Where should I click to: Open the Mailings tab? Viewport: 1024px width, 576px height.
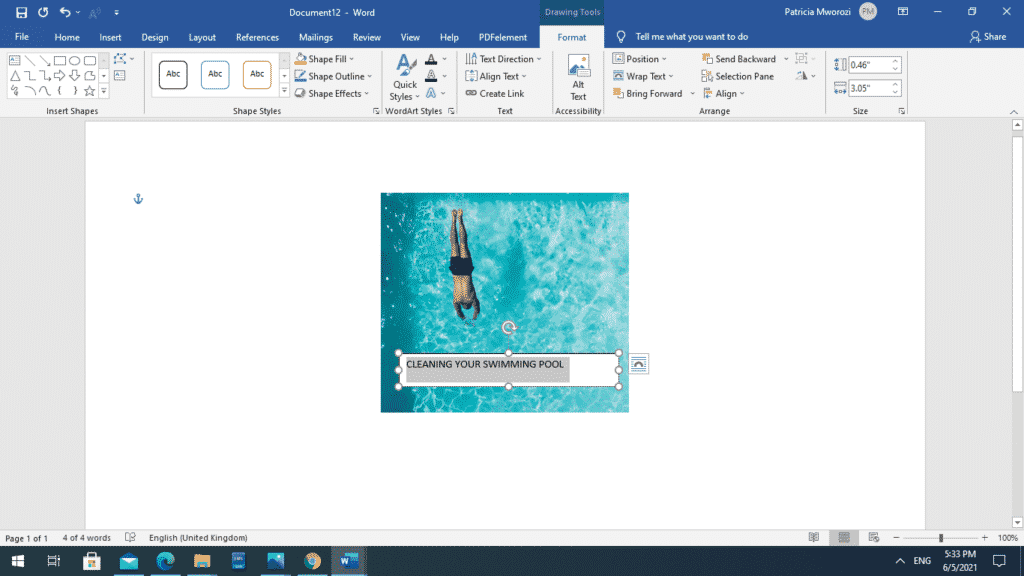[315, 37]
